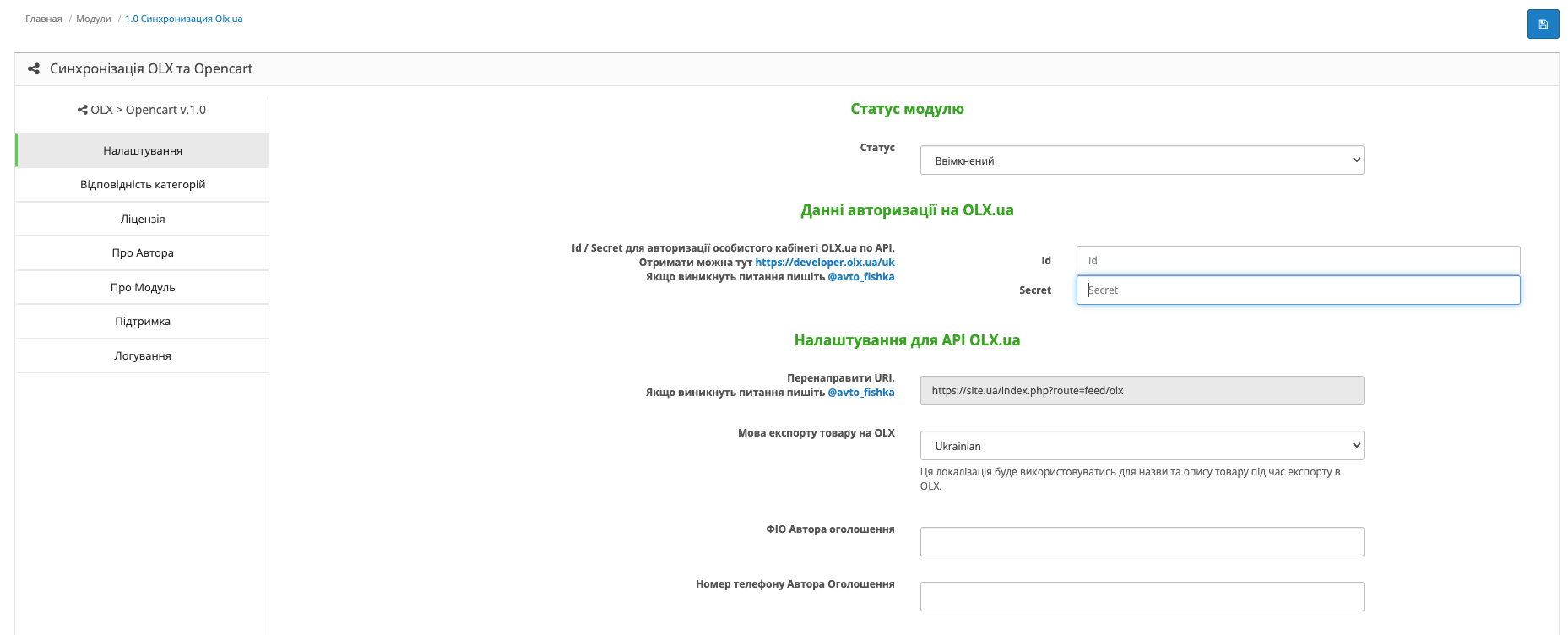Click the share icon next to OLX > Opencart v.1.0
This screenshot has height=635, width=1568.
(83, 110)
